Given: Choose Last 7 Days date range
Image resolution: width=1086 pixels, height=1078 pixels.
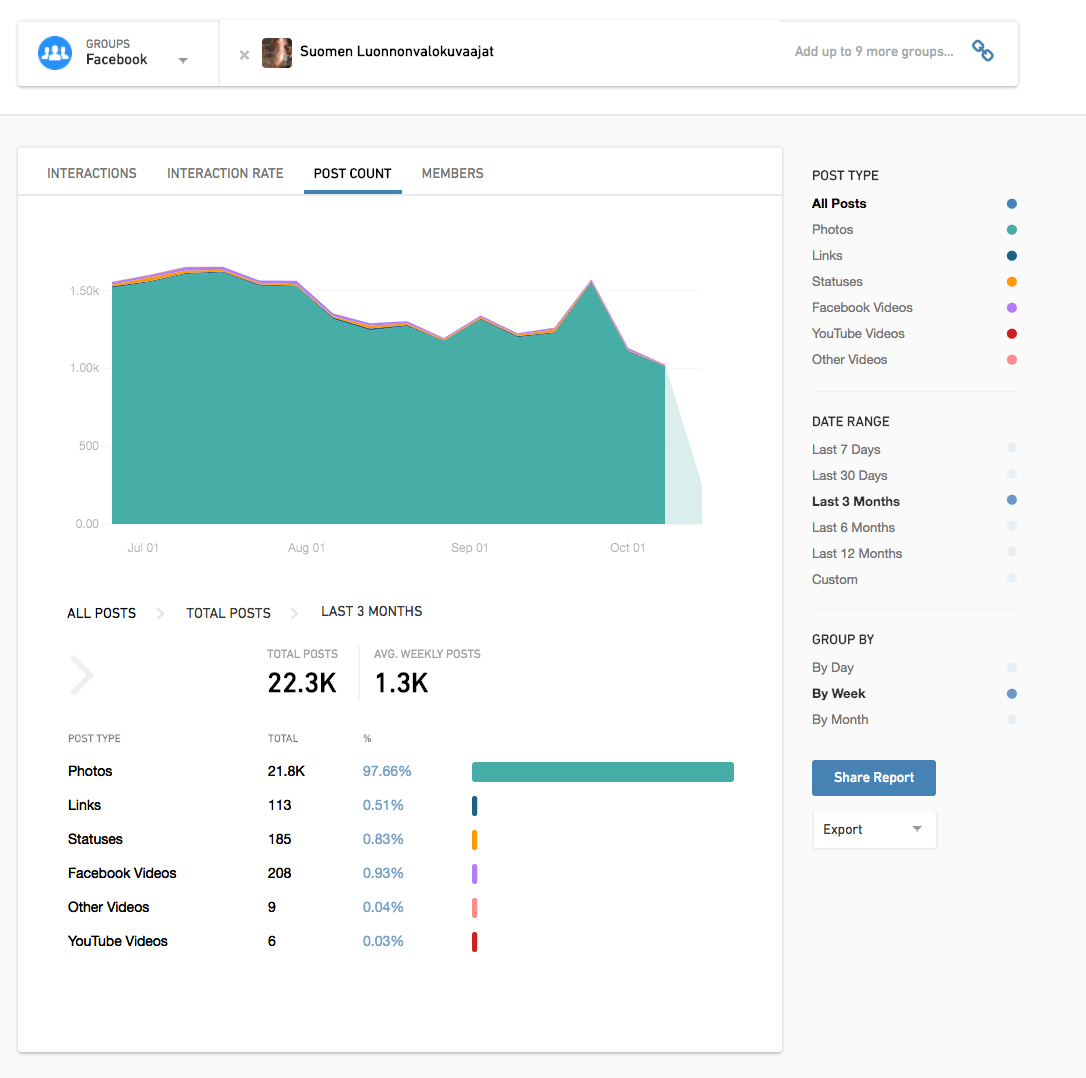Looking at the screenshot, I should point(846,450).
